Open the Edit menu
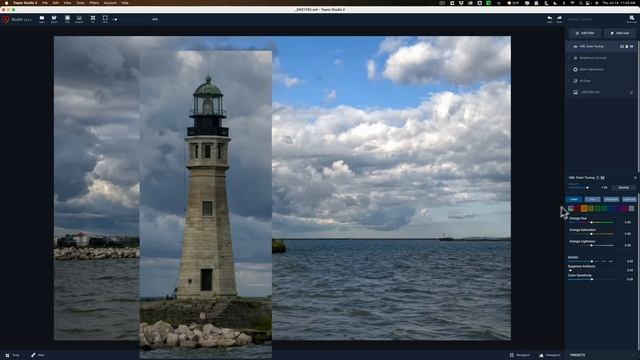The width and height of the screenshot is (640, 360). tap(56, 3)
